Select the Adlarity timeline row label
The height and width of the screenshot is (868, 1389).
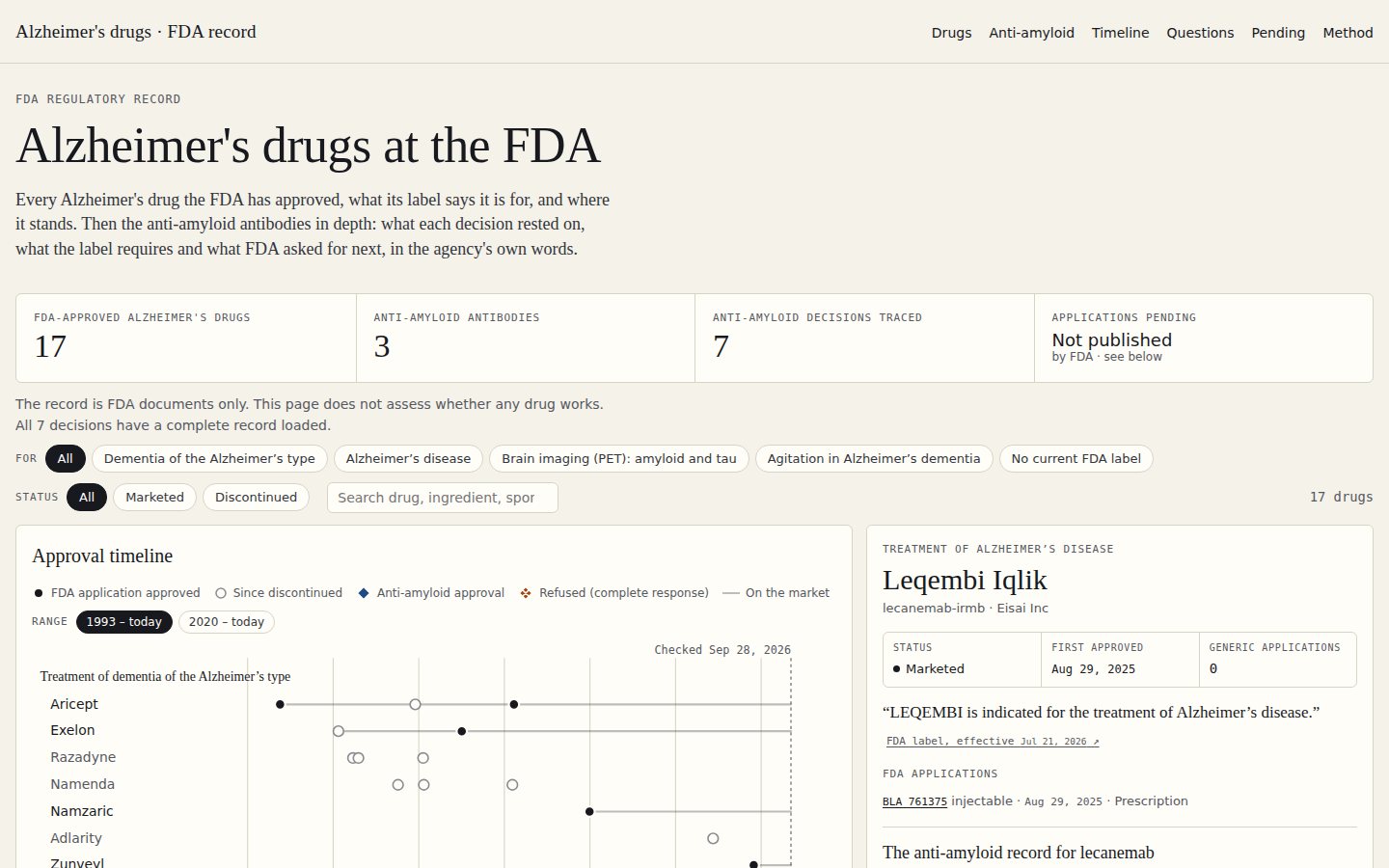[x=76, y=838]
